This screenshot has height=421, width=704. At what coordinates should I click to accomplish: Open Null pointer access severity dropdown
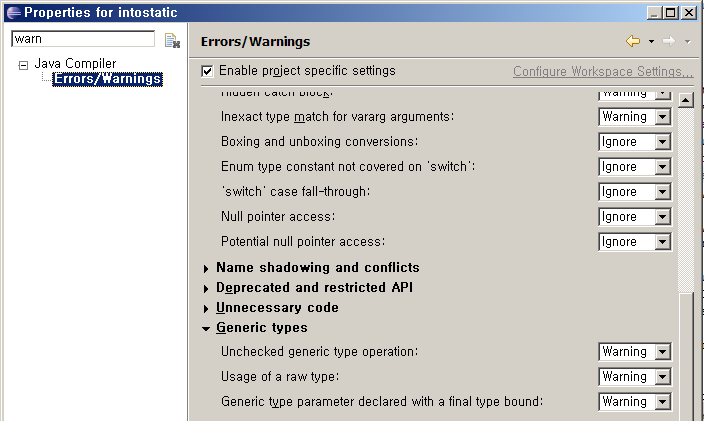point(635,217)
